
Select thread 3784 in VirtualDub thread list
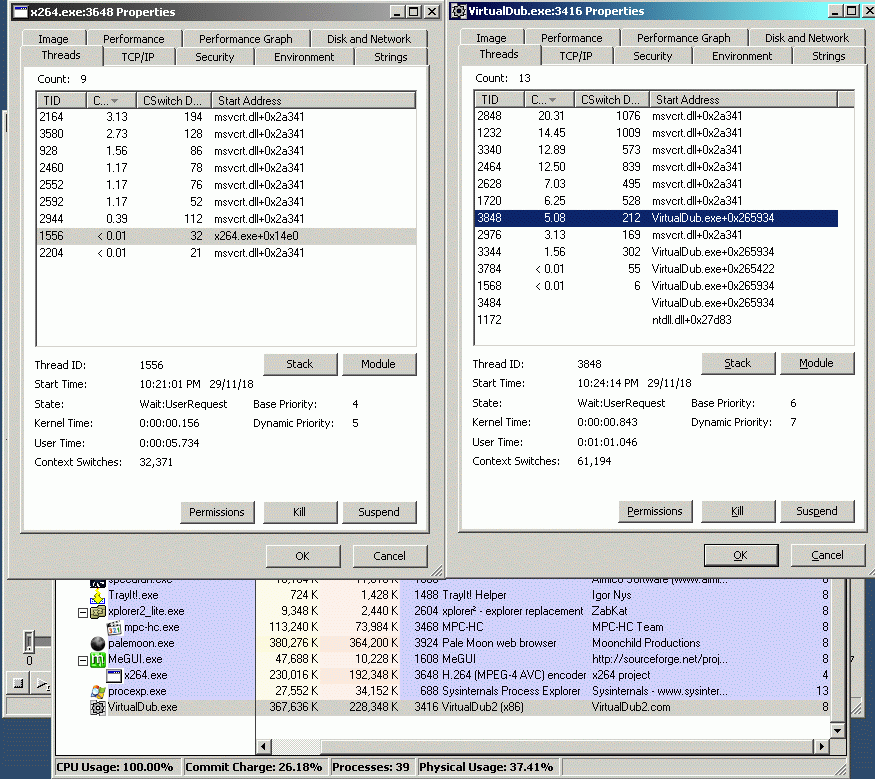656,269
